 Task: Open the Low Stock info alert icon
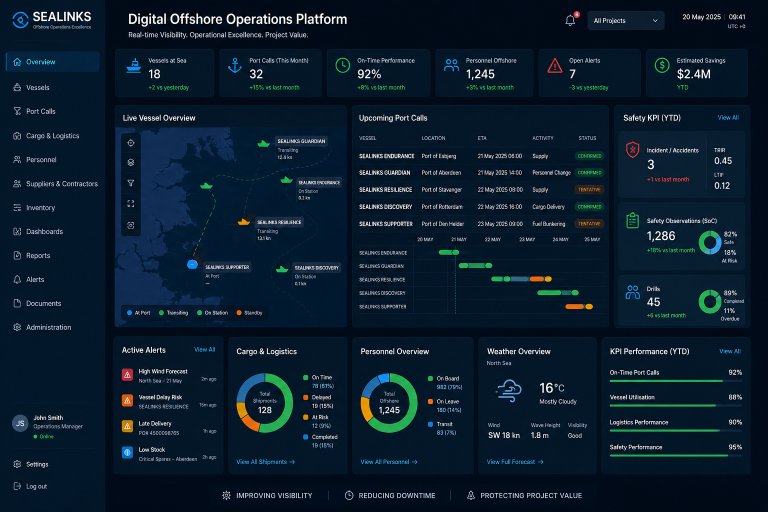click(x=127, y=452)
